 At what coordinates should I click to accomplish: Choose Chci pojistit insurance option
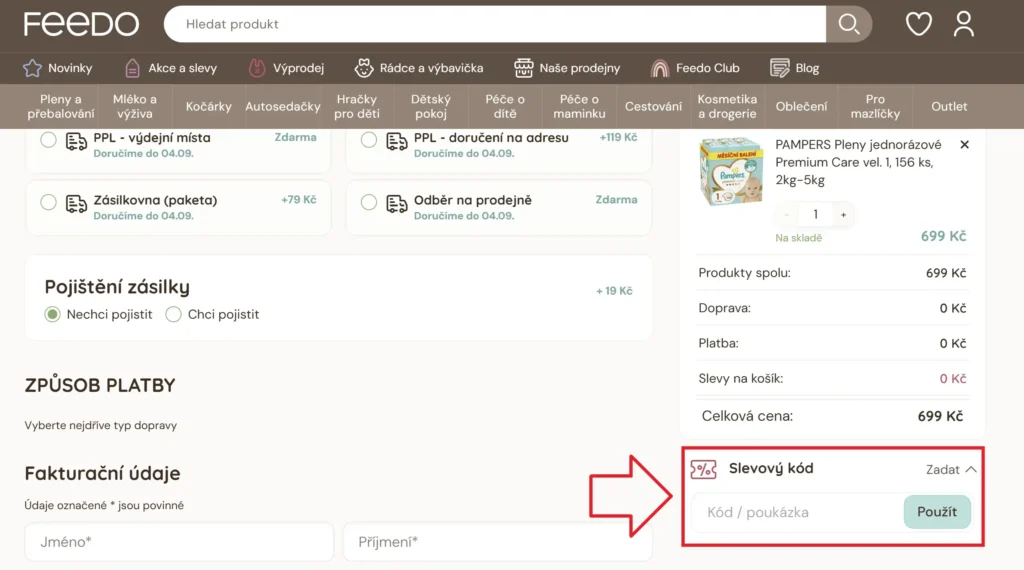tap(174, 315)
